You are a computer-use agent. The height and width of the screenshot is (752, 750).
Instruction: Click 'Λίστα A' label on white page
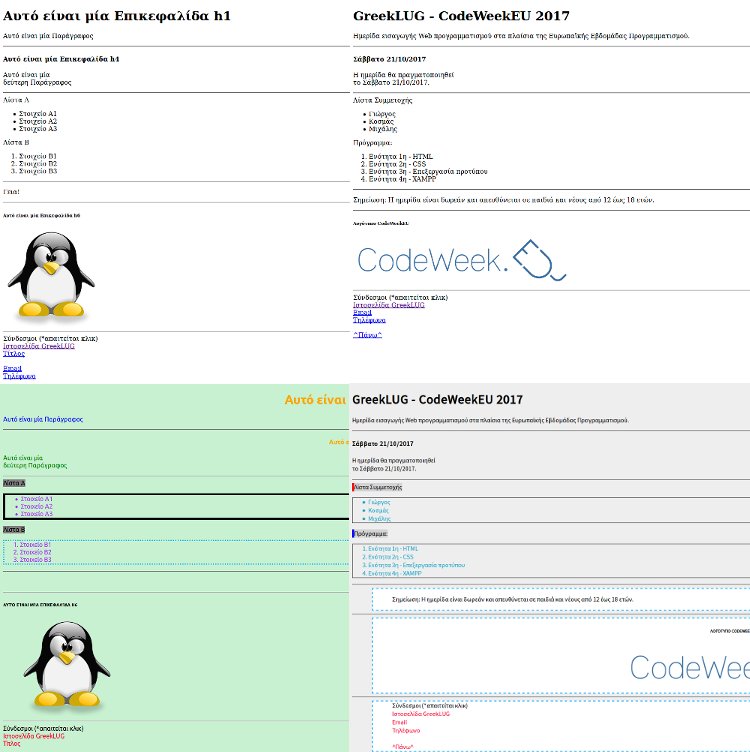[x=16, y=100]
